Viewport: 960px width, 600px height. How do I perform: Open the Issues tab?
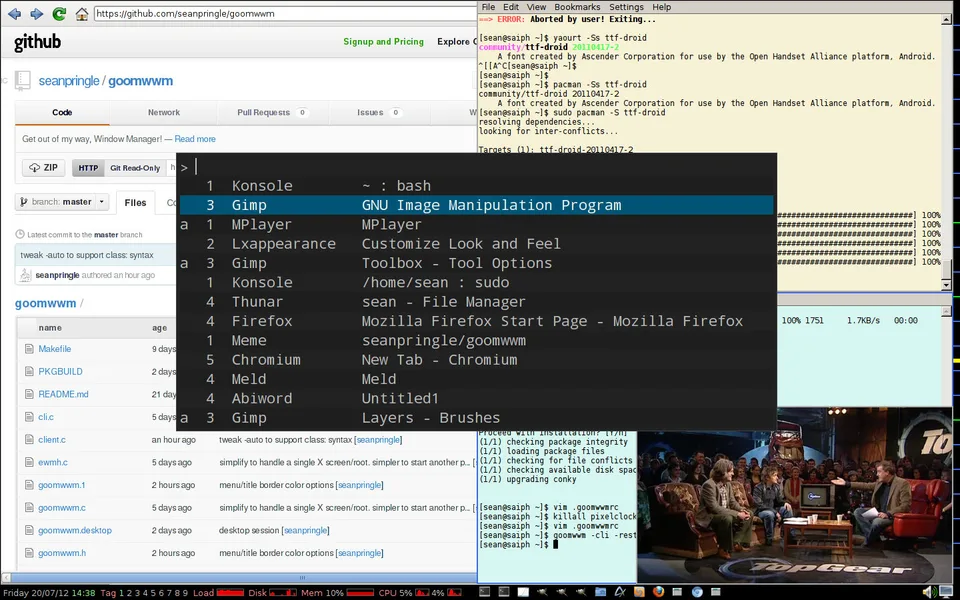point(379,113)
